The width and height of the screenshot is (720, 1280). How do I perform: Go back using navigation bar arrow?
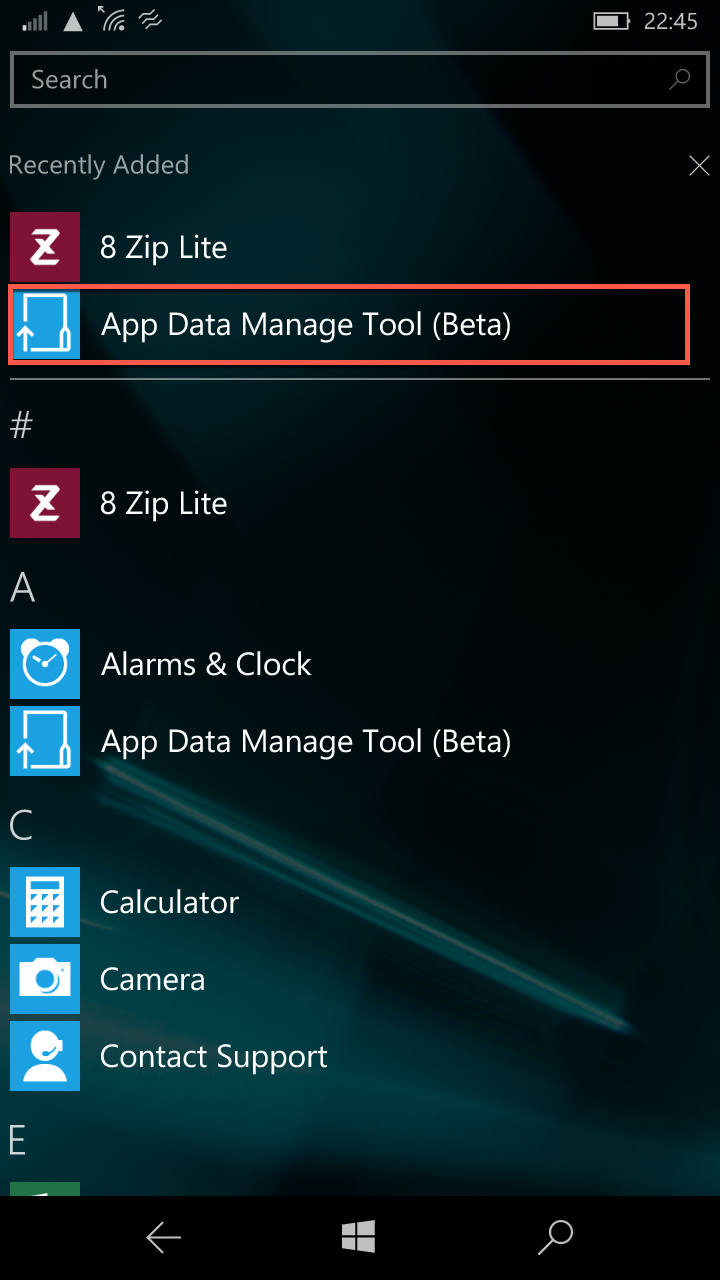(163, 1238)
